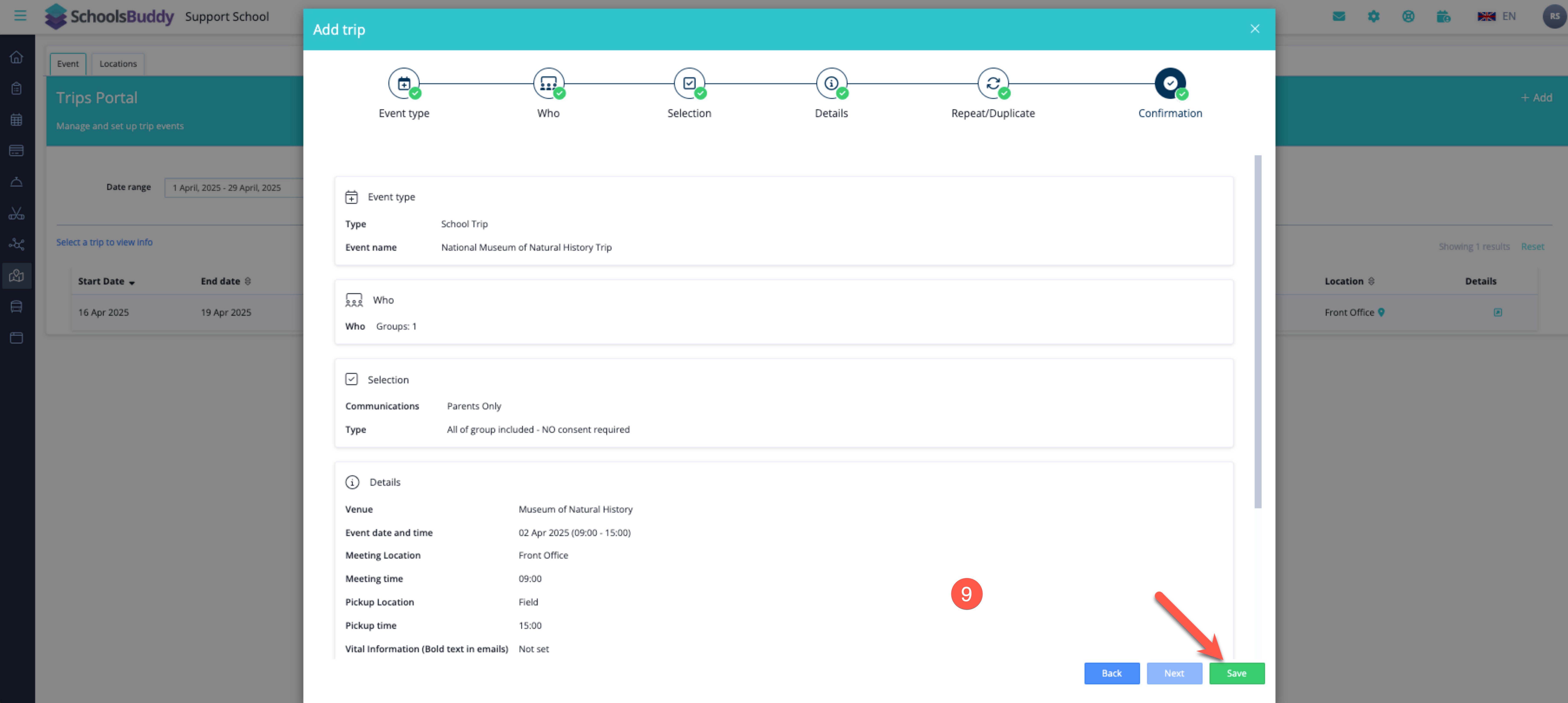
Task: Open the calendar grid icon in sidebar
Action: click(16, 119)
